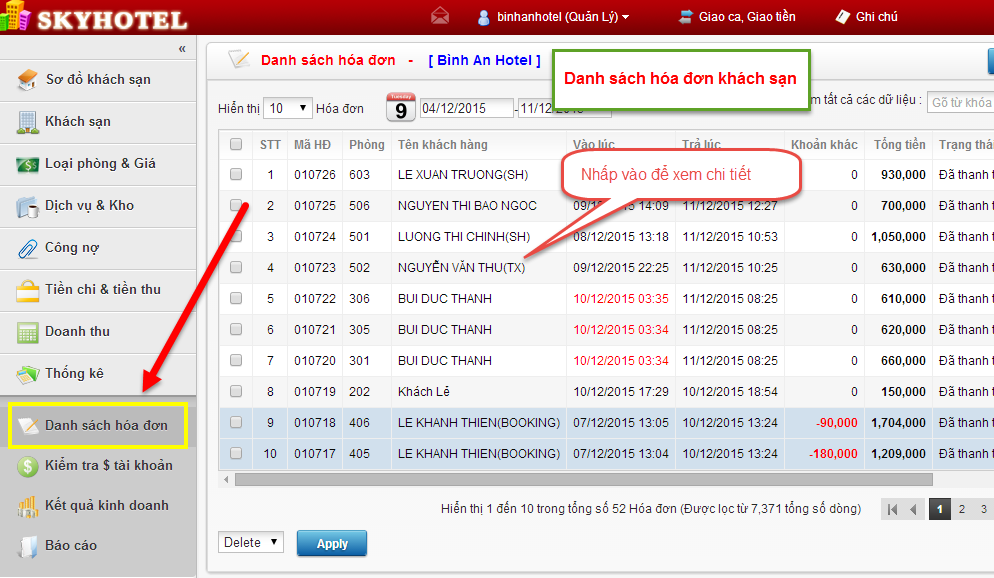Click the Công nợ paperclip icon
This screenshot has height=578, width=994.
(x=27, y=248)
